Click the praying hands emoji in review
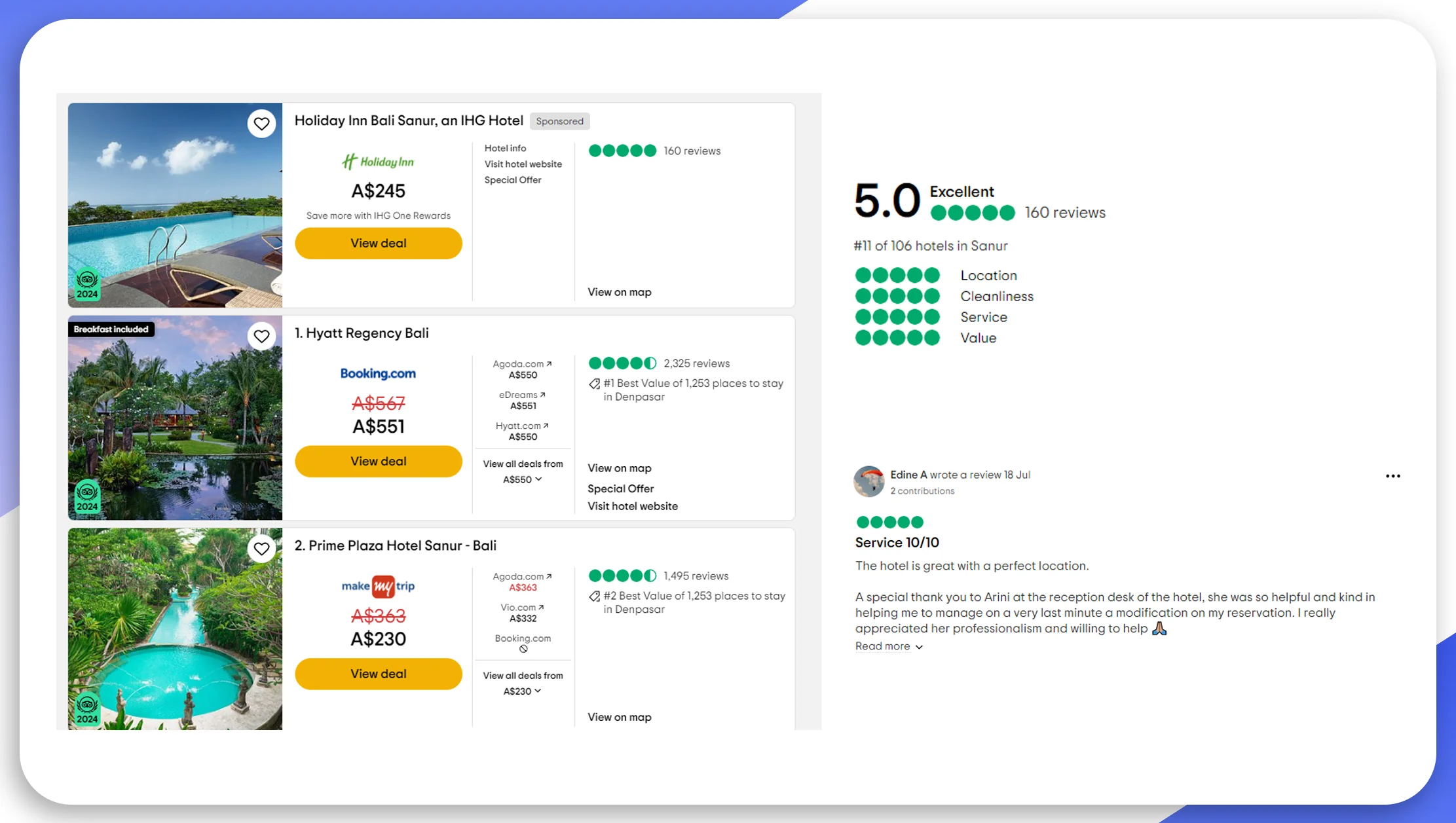 (1159, 629)
